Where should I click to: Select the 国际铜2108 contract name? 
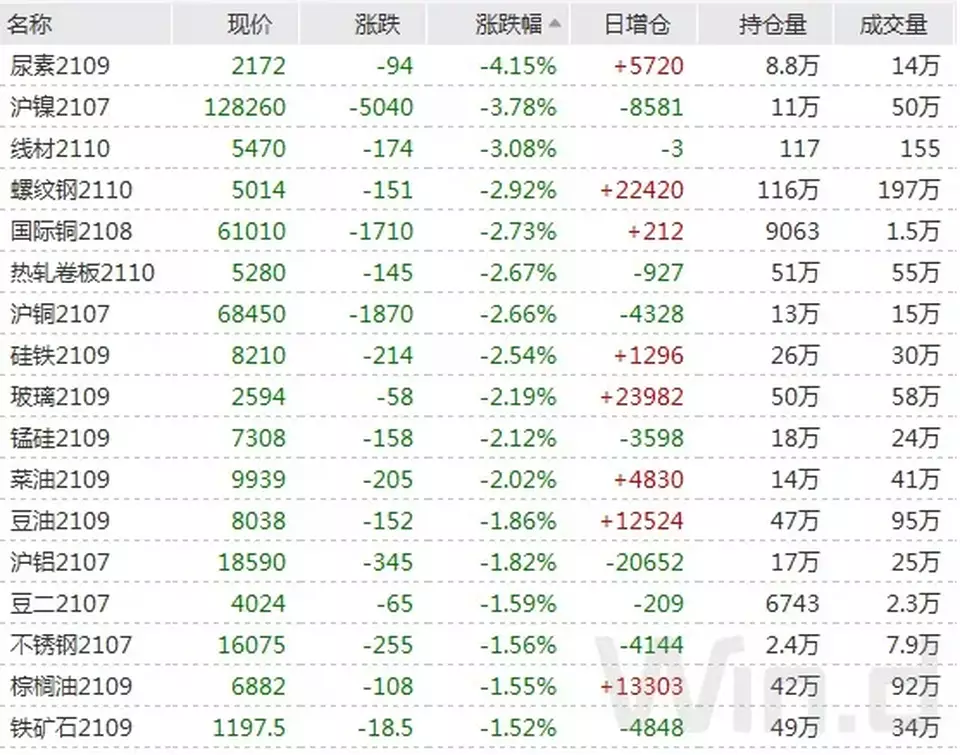click(x=71, y=231)
